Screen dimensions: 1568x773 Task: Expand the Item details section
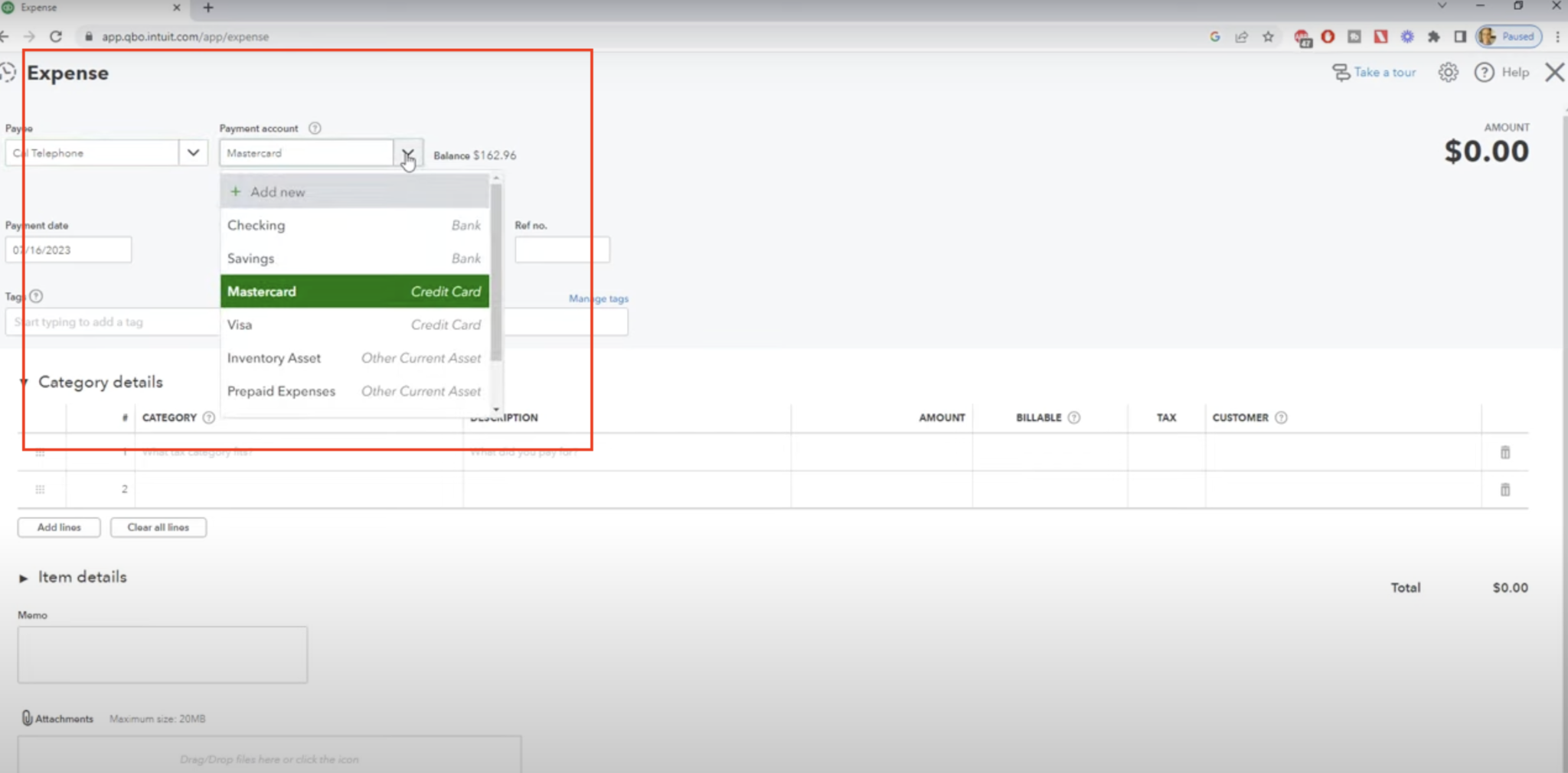(24, 578)
